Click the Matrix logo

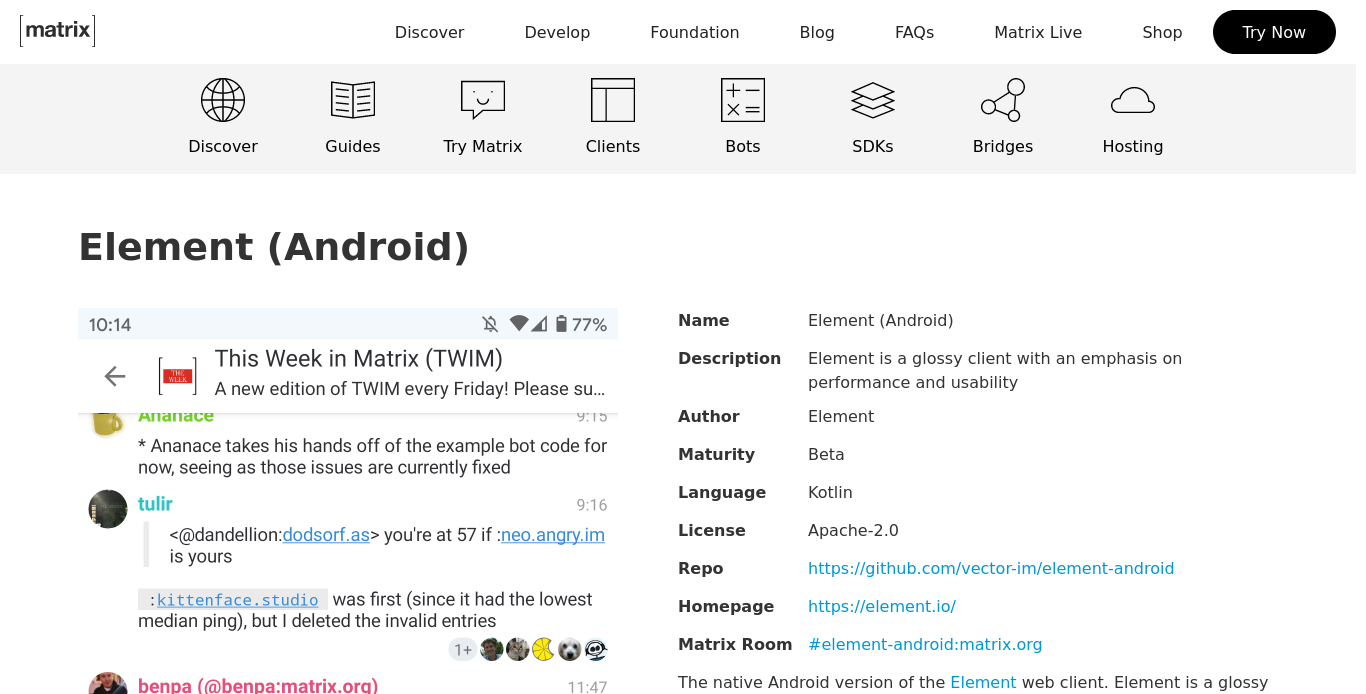click(57, 31)
